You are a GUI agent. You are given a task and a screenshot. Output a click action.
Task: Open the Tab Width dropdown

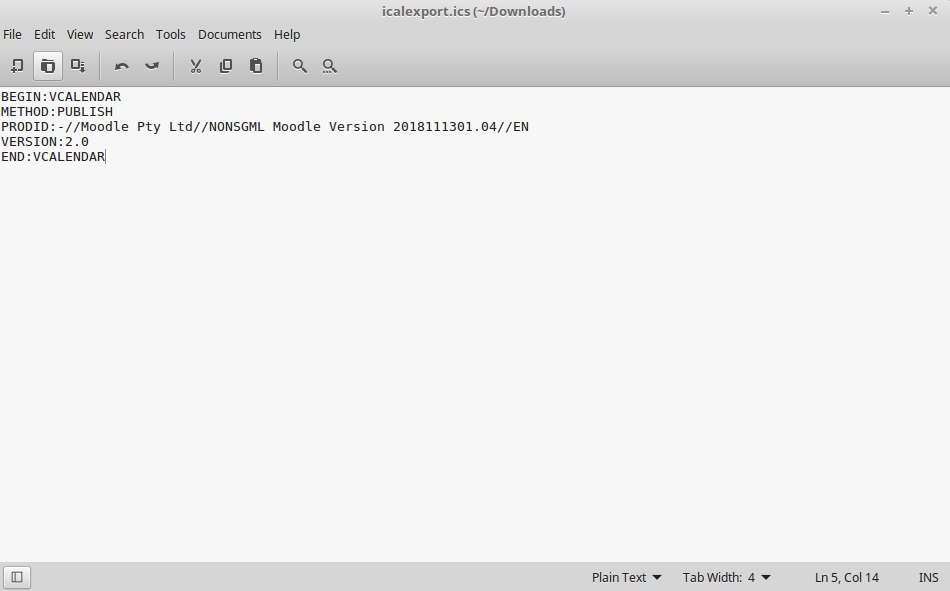(726, 578)
